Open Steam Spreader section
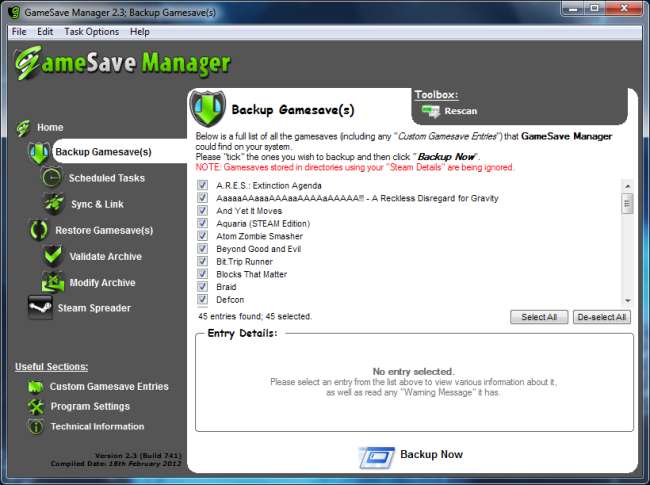Viewport: 650px width, 485px height. click(94, 308)
